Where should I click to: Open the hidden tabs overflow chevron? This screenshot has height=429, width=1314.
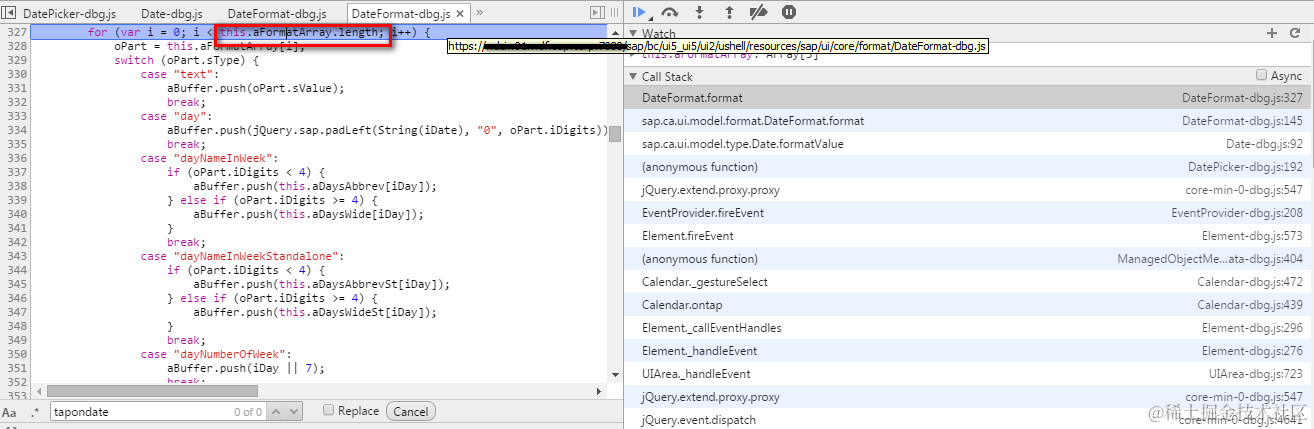point(480,13)
